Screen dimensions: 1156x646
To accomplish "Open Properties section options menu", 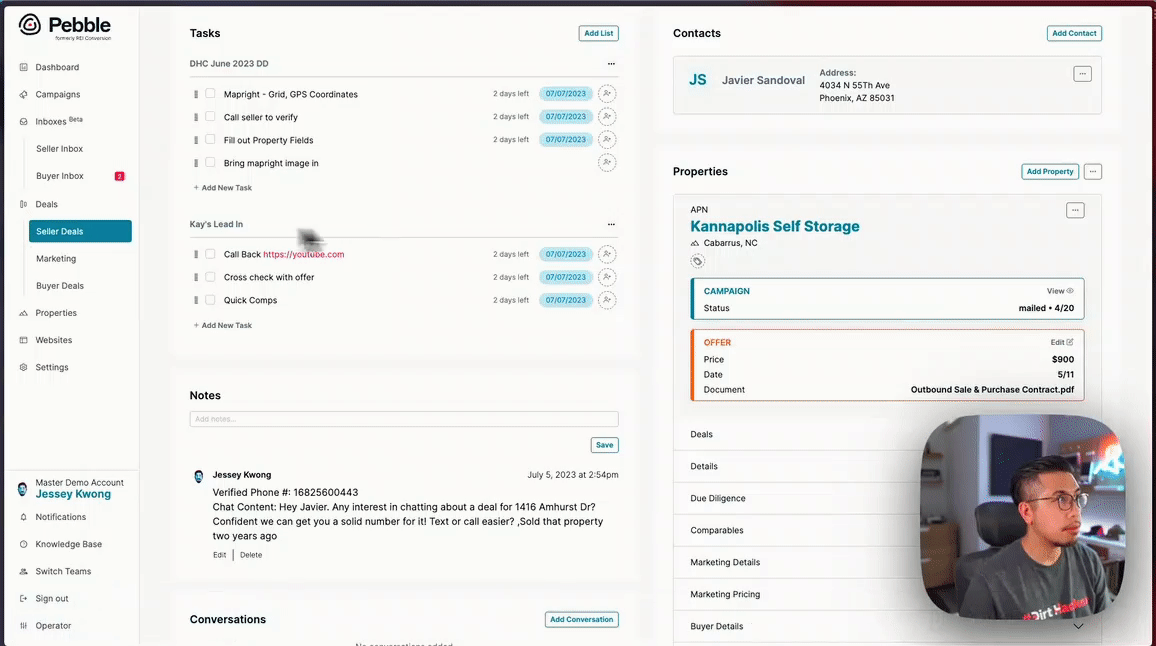I will click(x=1093, y=172).
